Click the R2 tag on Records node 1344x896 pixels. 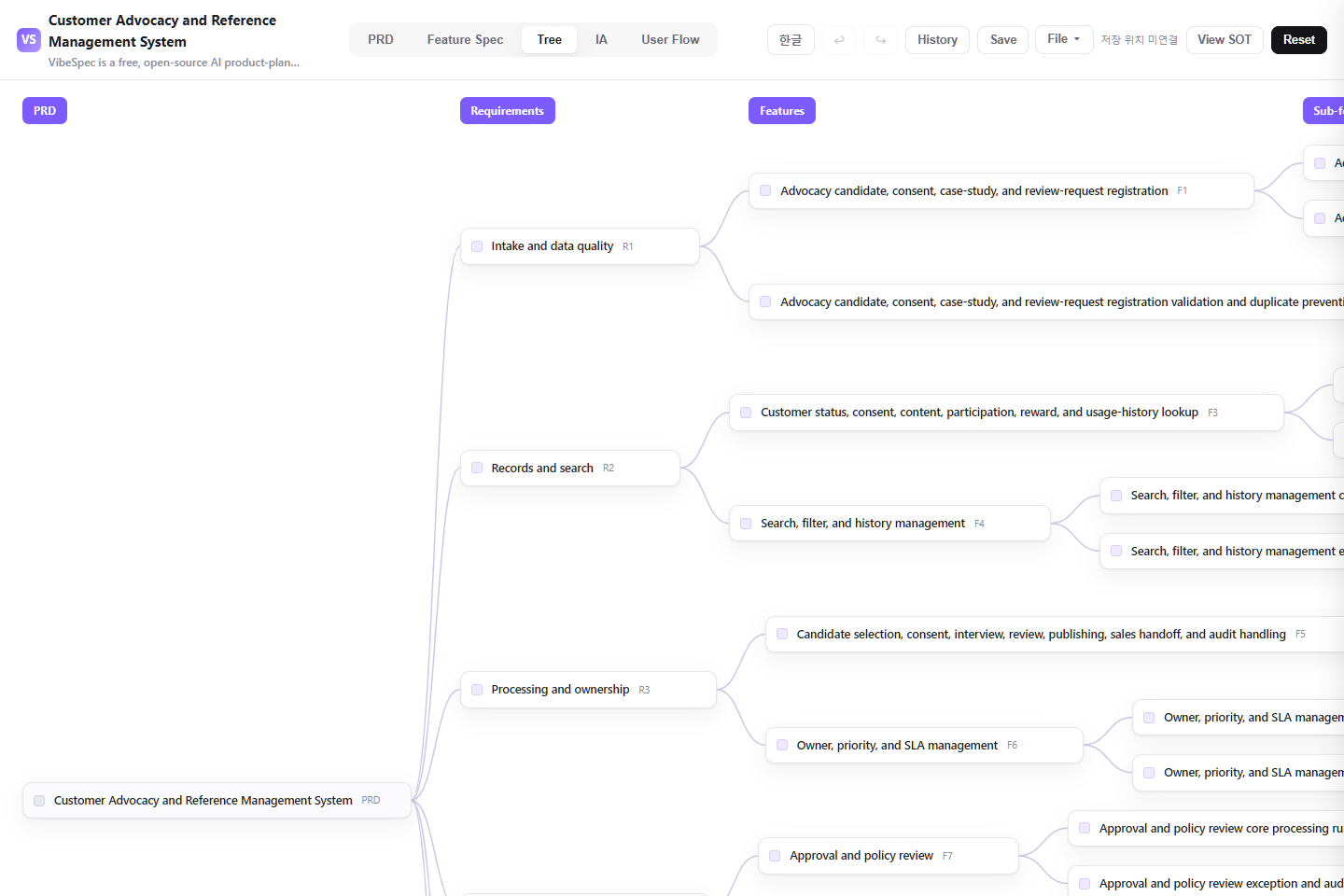coord(609,469)
